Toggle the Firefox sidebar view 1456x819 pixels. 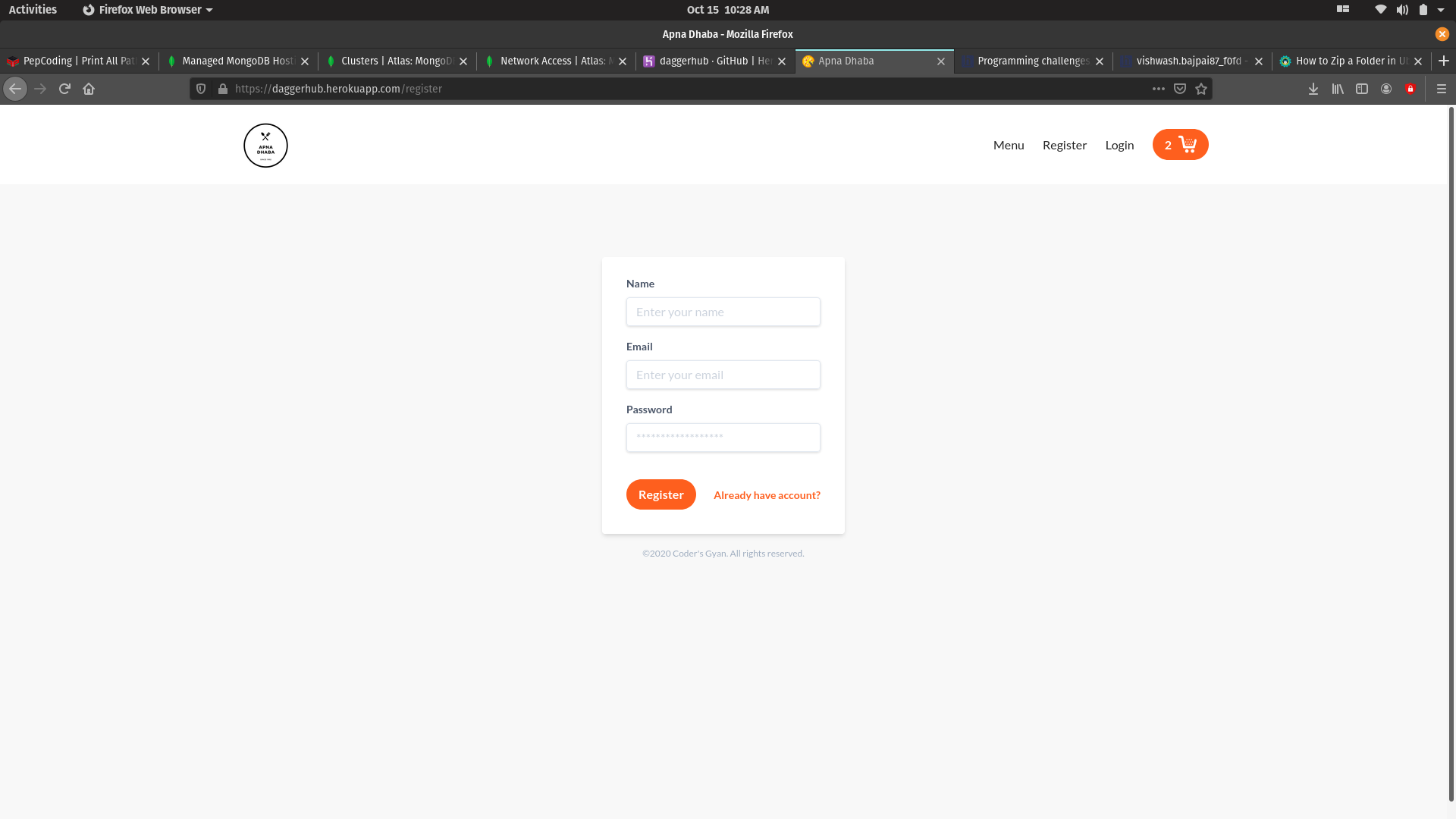[x=1362, y=89]
